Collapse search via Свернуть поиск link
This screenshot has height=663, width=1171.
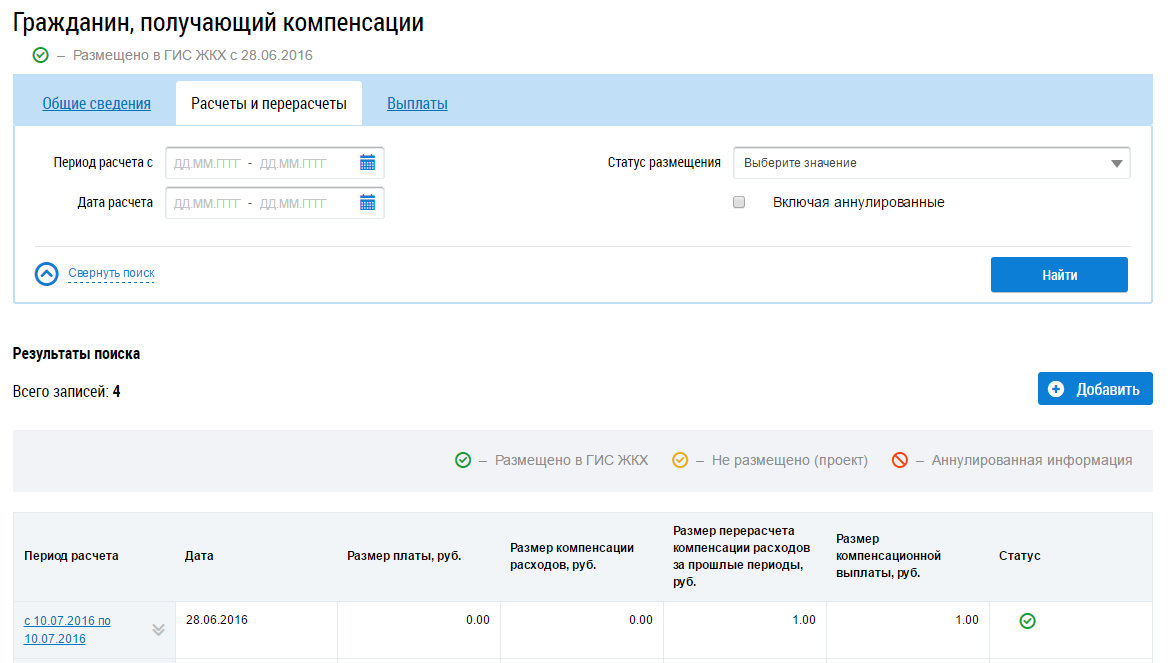pos(111,273)
